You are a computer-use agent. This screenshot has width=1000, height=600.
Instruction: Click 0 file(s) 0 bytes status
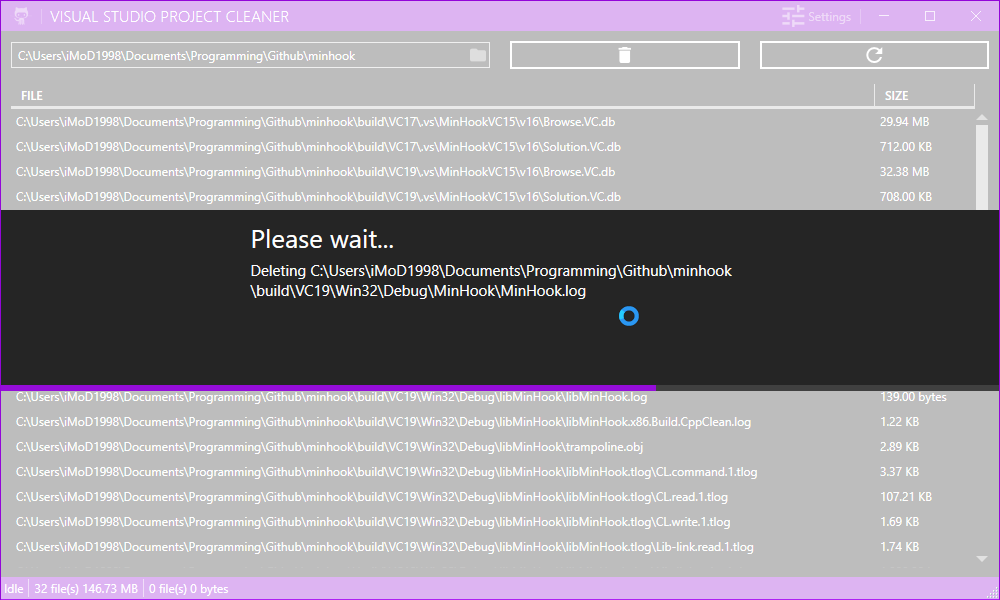click(x=188, y=589)
